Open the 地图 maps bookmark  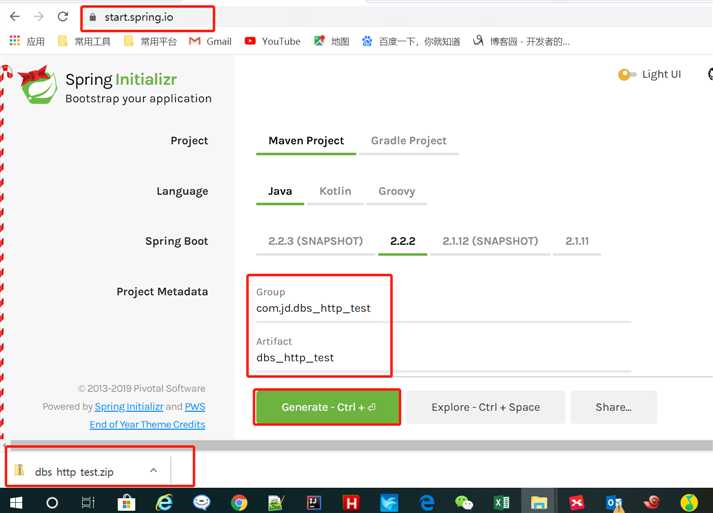pos(331,41)
